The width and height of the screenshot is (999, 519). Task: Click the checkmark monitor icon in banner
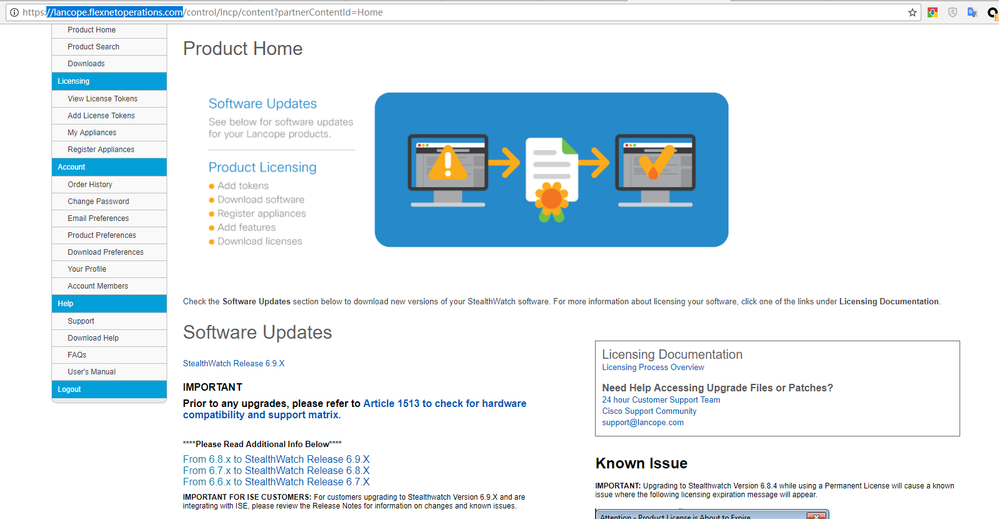pos(655,170)
